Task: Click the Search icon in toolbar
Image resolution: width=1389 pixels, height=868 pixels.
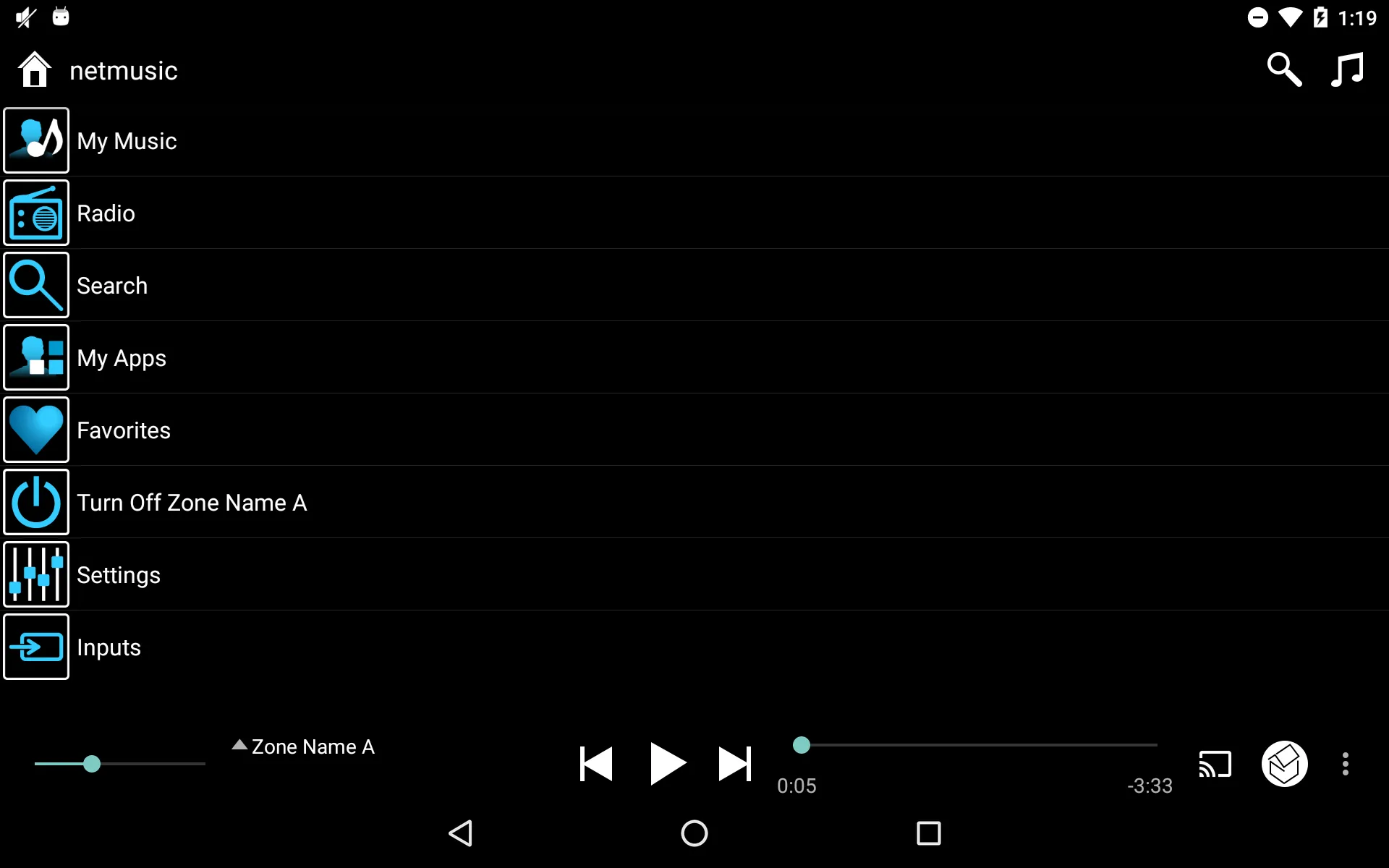Action: tap(1286, 70)
